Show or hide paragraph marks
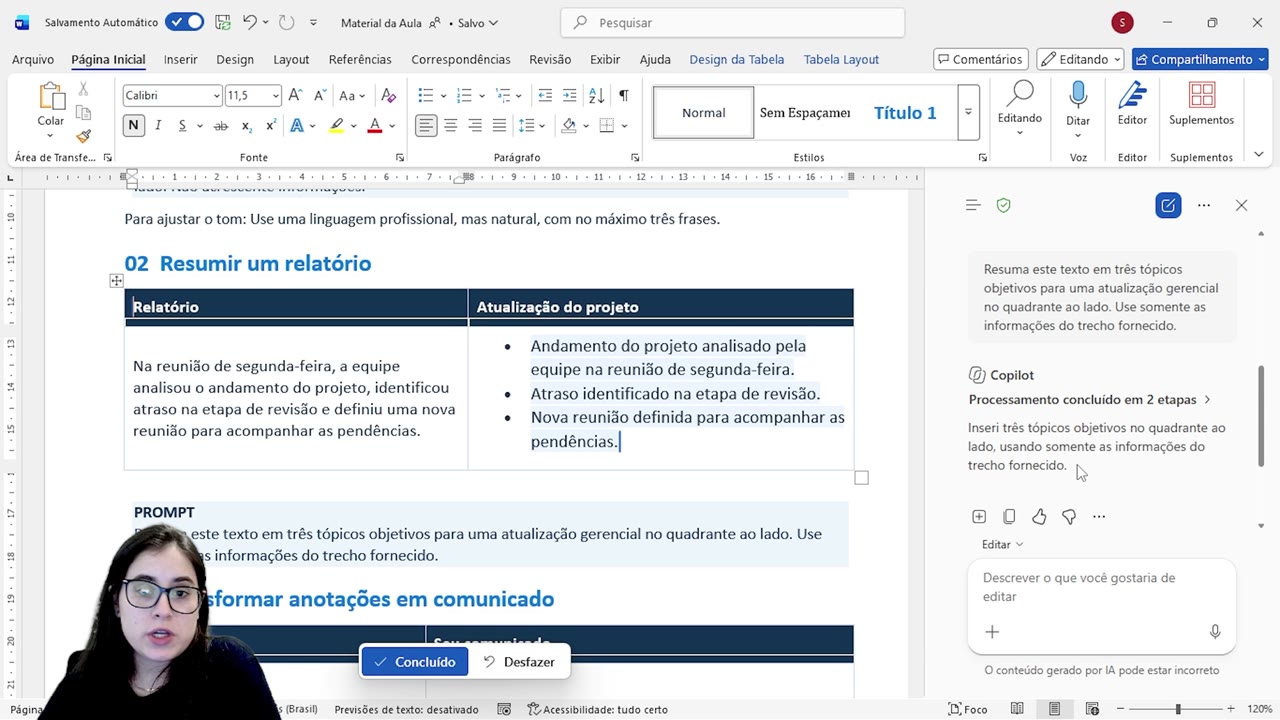 click(x=623, y=96)
